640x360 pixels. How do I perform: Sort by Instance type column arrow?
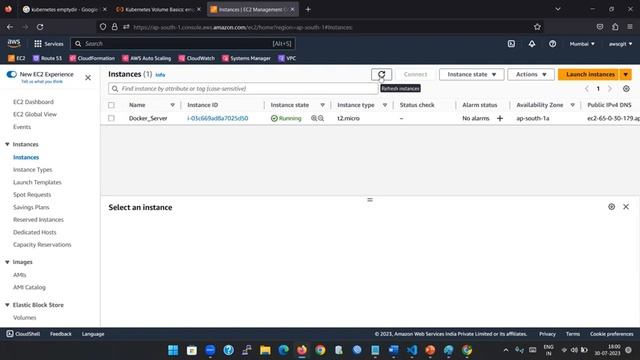point(384,105)
